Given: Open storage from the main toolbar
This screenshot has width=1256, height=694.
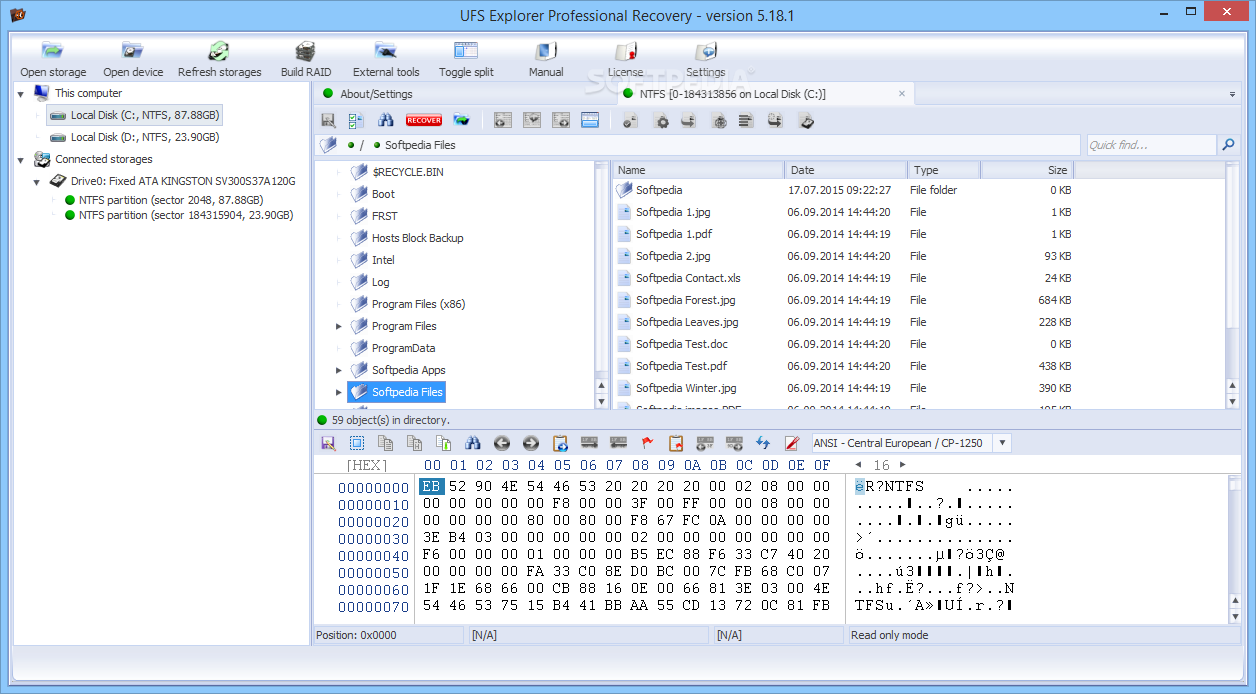Looking at the screenshot, I should (x=53, y=59).
